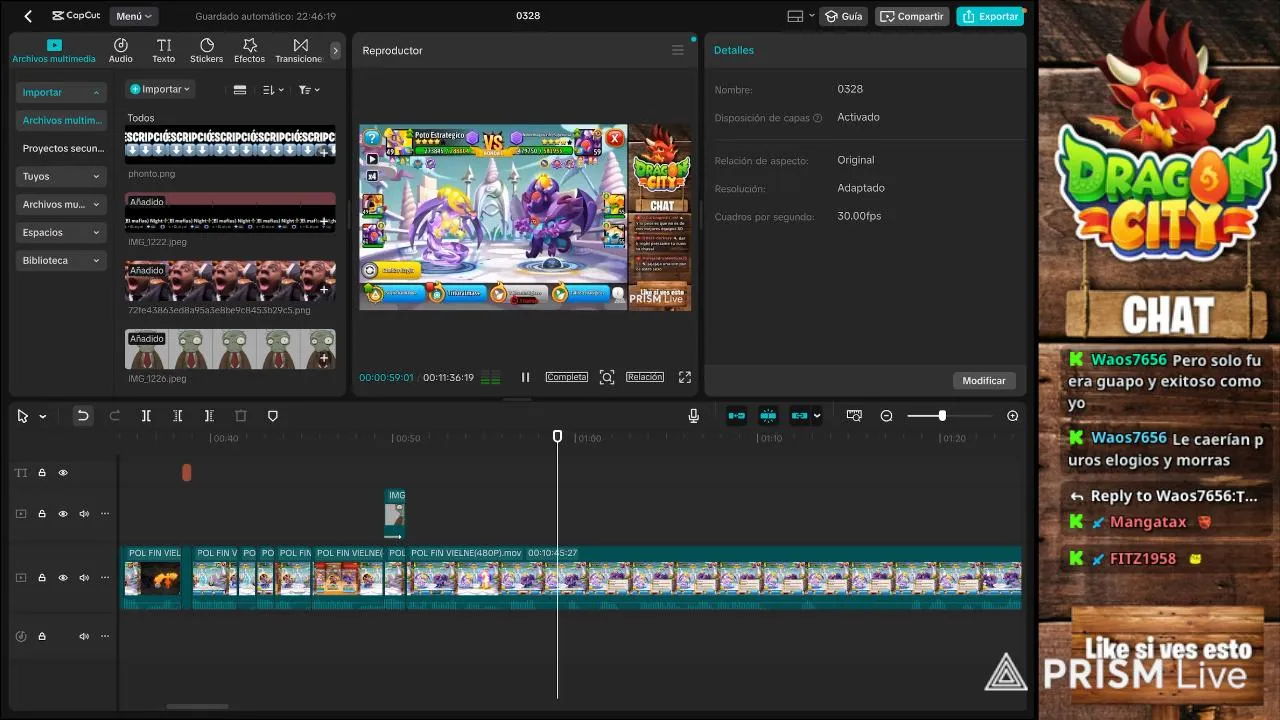Toggle media list view layout icon
The width and height of the screenshot is (1280, 720).
click(x=240, y=90)
